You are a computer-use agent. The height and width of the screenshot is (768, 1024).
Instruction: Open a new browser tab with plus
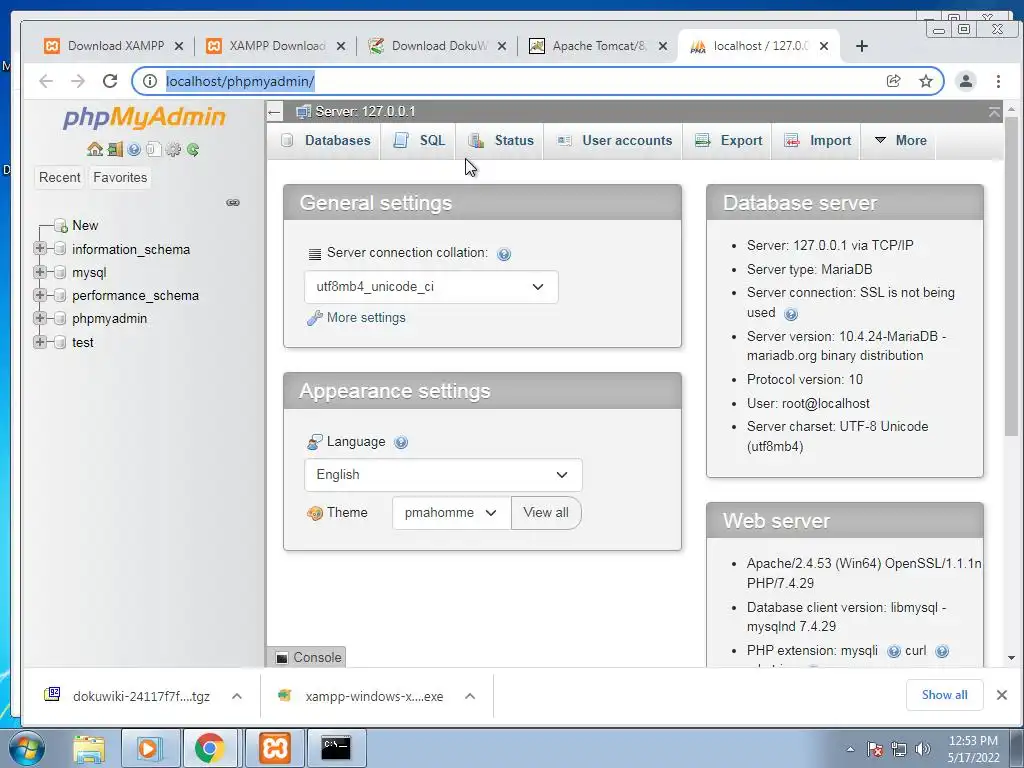coord(861,46)
